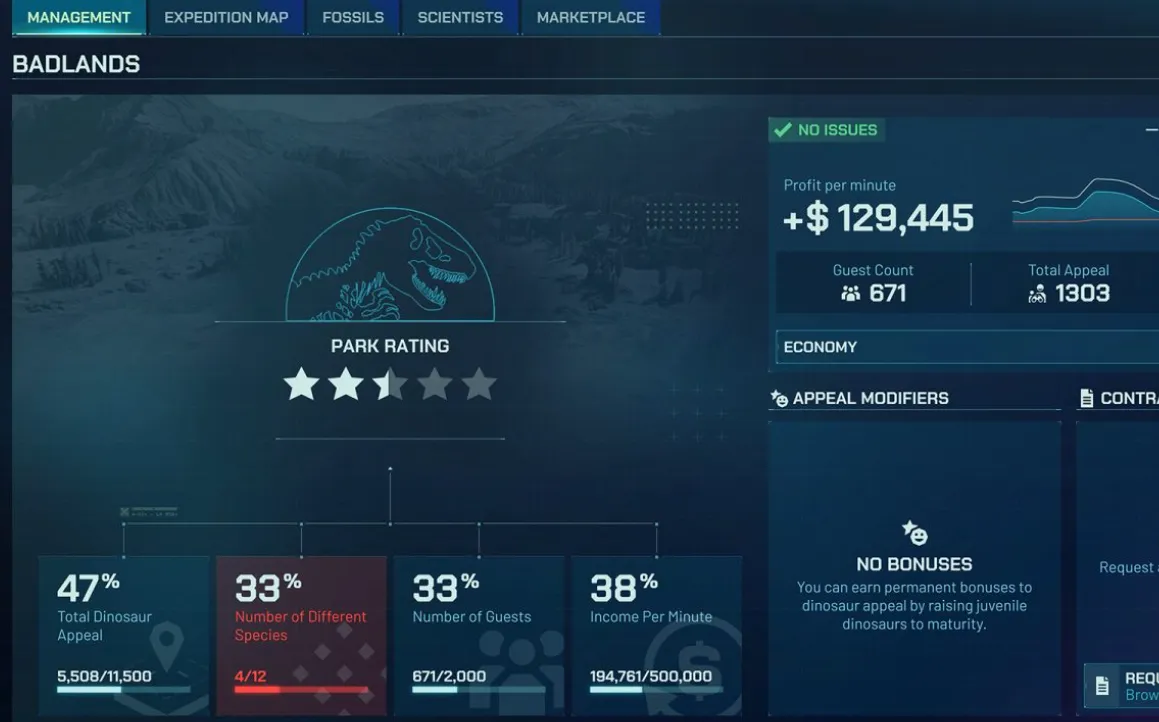
Task: Switch to the FOSSILS tab
Action: click(352, 17)
